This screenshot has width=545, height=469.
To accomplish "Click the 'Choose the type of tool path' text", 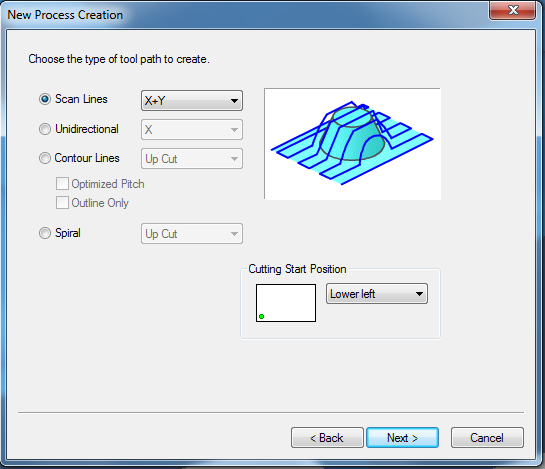I will tap(119, 59).
